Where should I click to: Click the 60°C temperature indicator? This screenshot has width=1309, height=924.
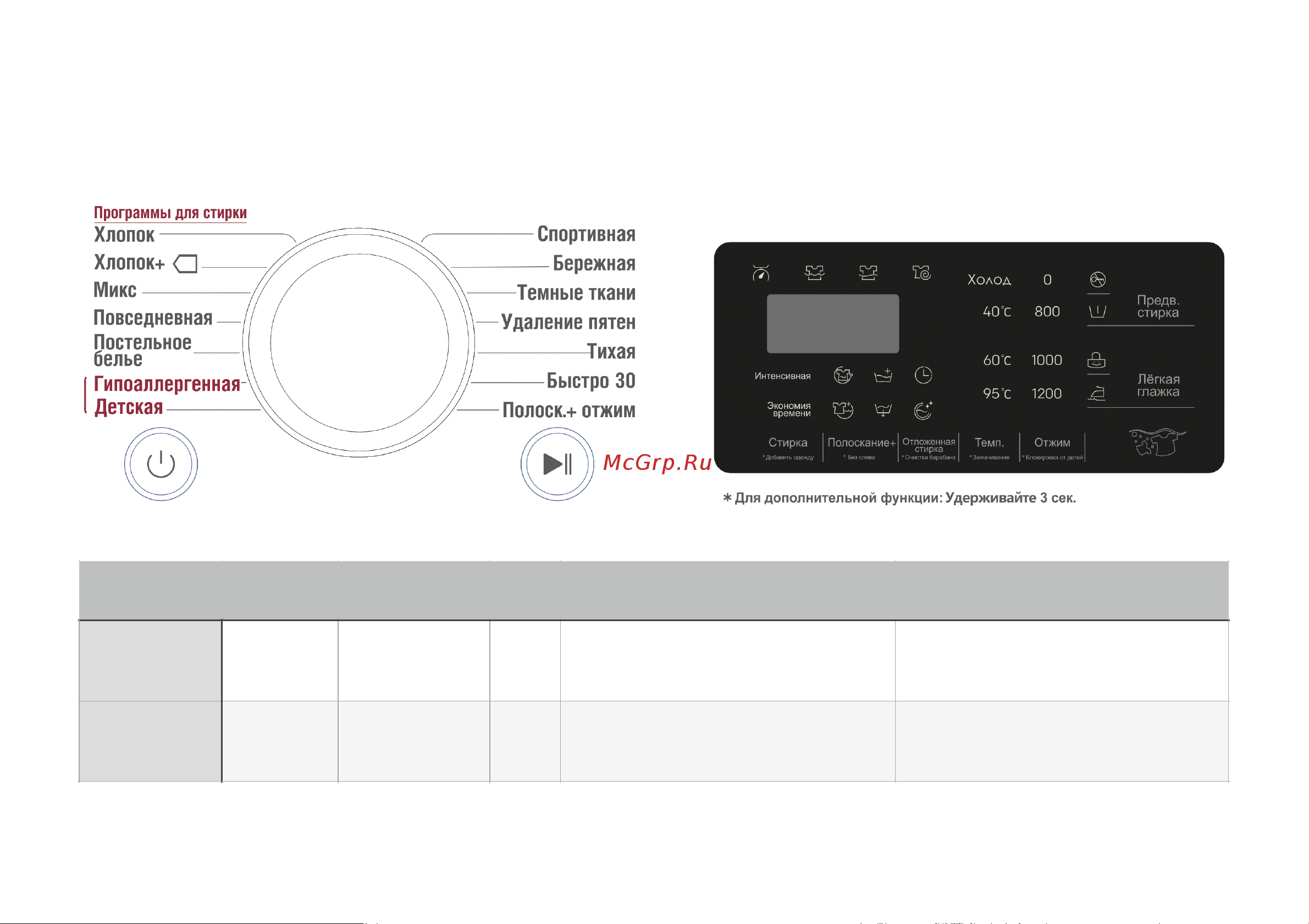997,360
